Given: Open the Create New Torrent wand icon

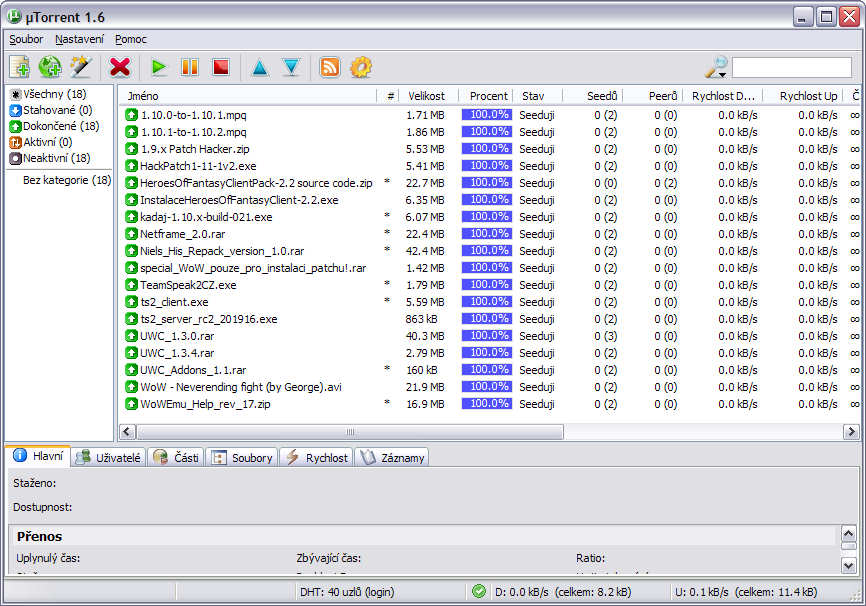Looking at the screenshot, I should [81, 67].
